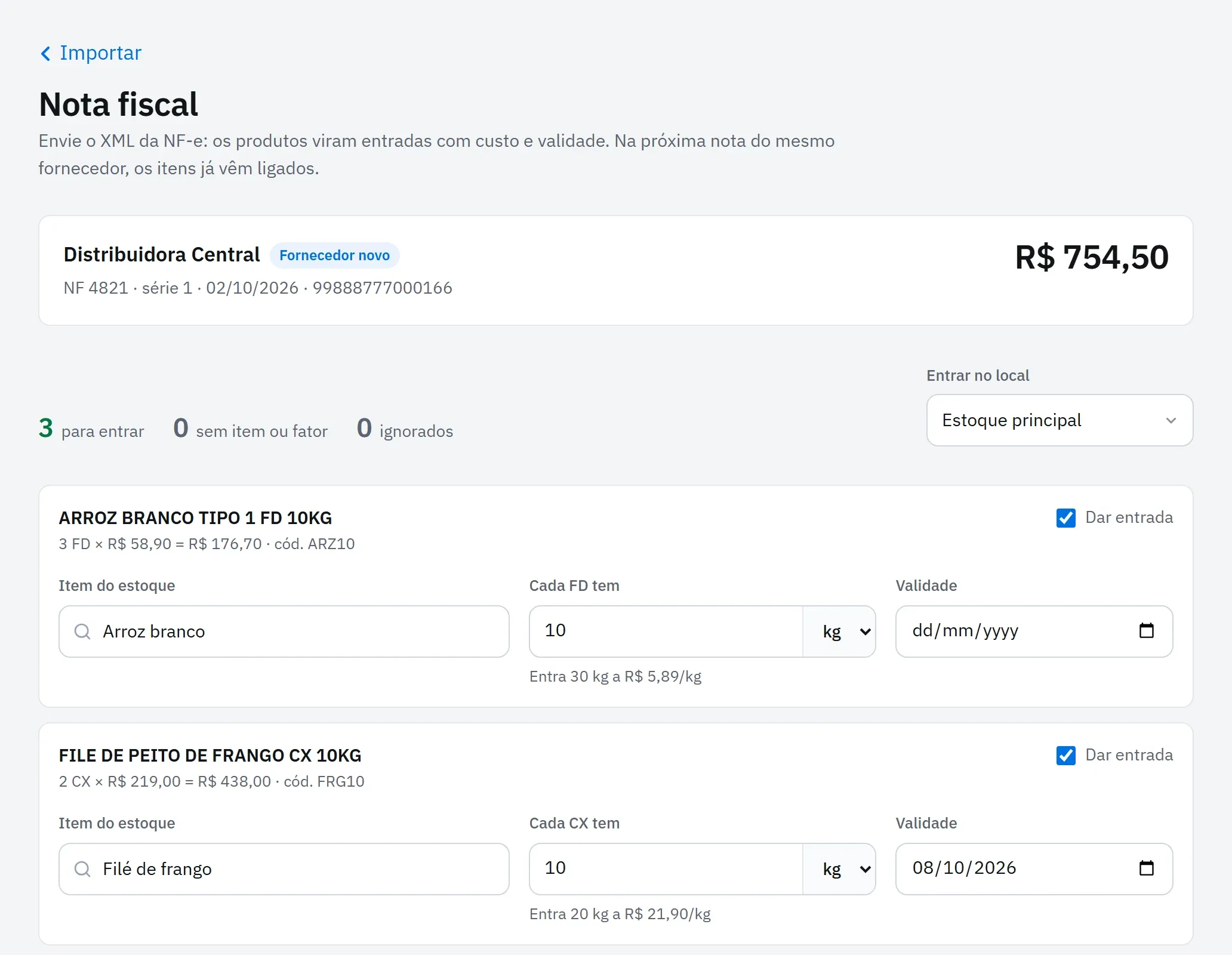
Task: Click the search icon in Arroz branco field
Action: pyautogui.click(x=82, y=631)
